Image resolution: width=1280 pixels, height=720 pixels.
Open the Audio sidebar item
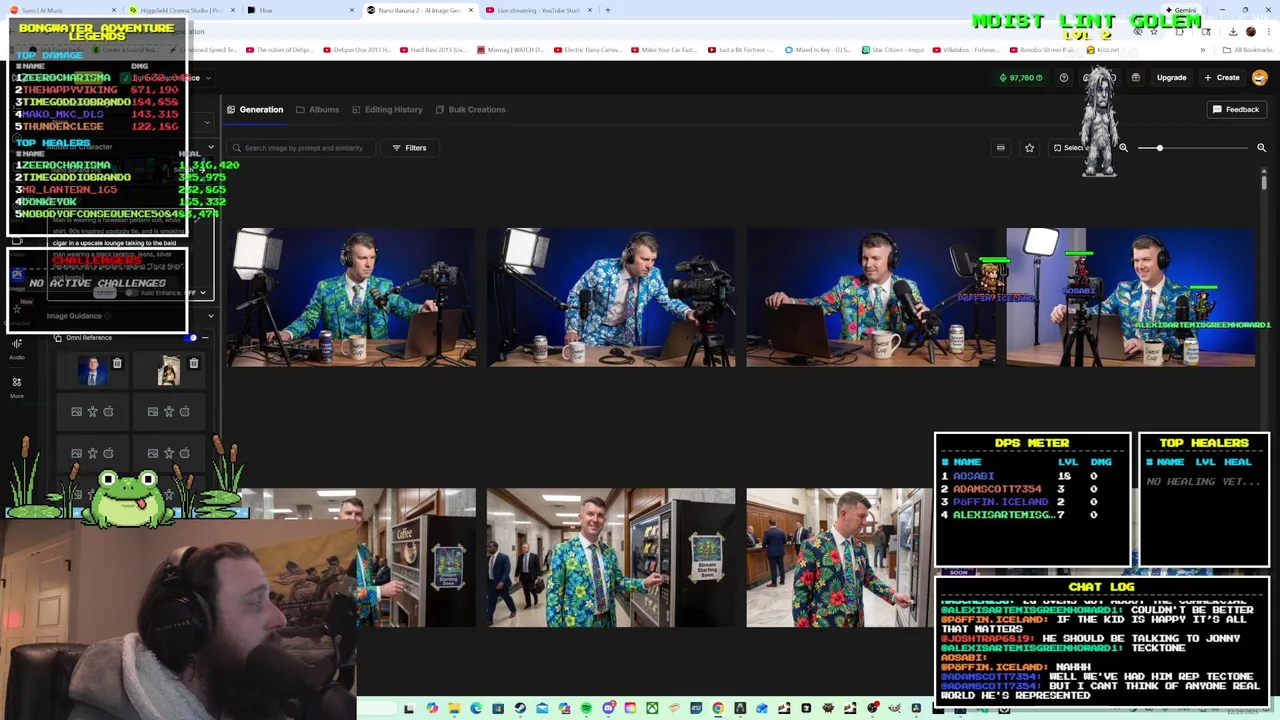17,349
